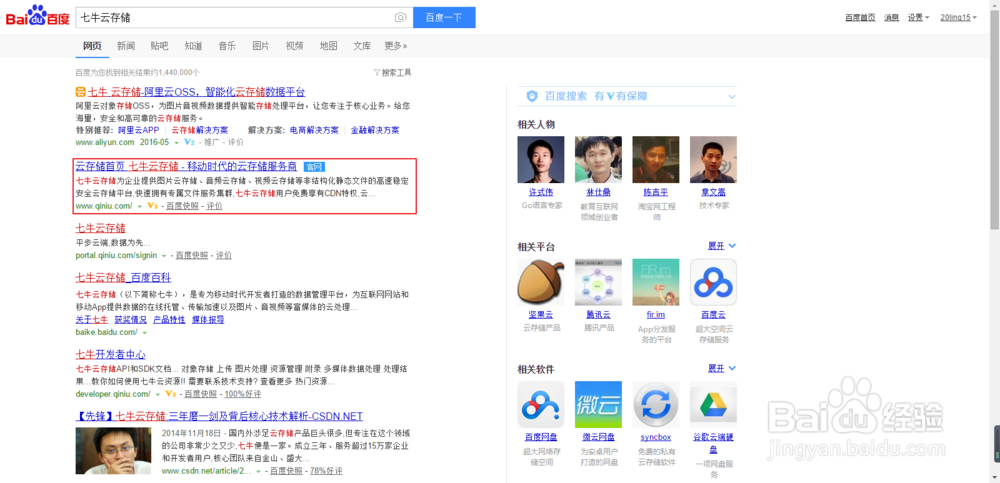This screenshot has width=1000, height=483.
Task: Open 云存储首页 七牛云存储 result title
Action: tap(186, 167)
